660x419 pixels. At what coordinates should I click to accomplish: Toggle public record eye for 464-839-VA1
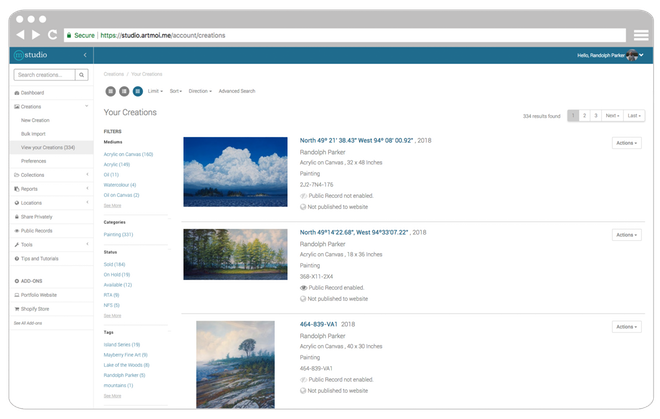pyautogui.click(x=303, y=379)
